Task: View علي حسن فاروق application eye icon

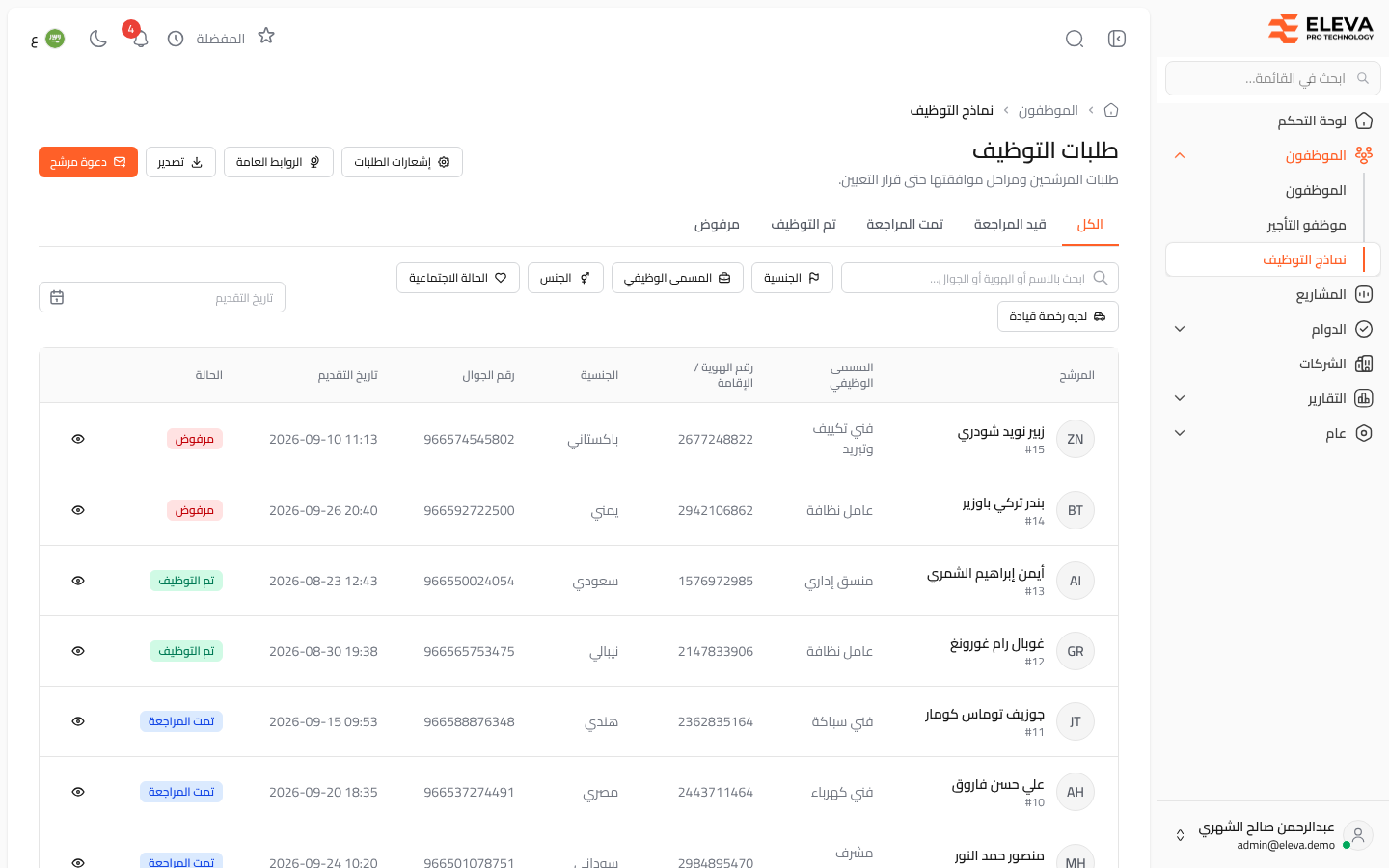Action: pyautogui.click(x=78, y=792)
